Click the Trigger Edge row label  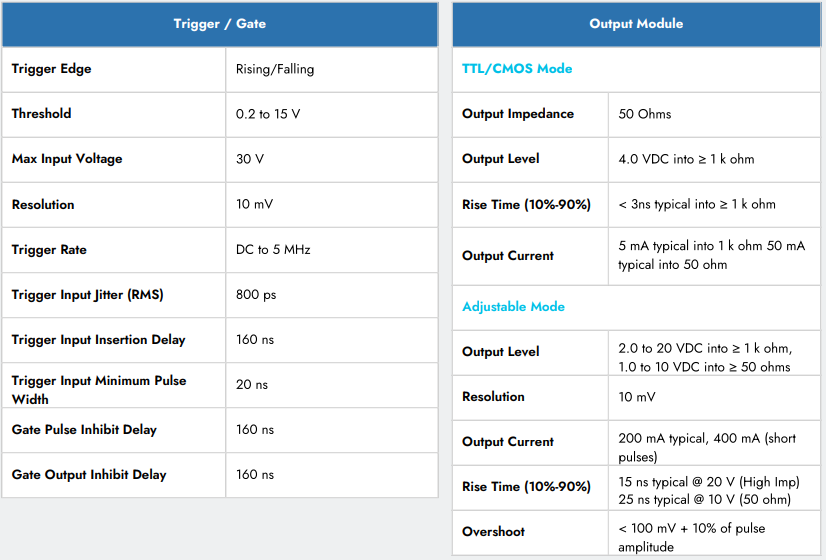[x=51, y=69]
